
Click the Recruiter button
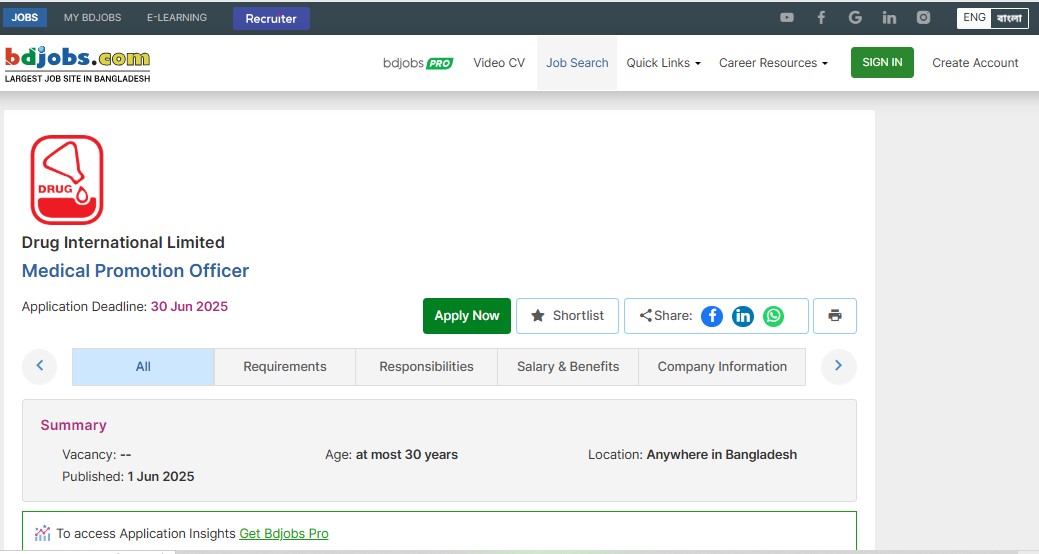271,19
